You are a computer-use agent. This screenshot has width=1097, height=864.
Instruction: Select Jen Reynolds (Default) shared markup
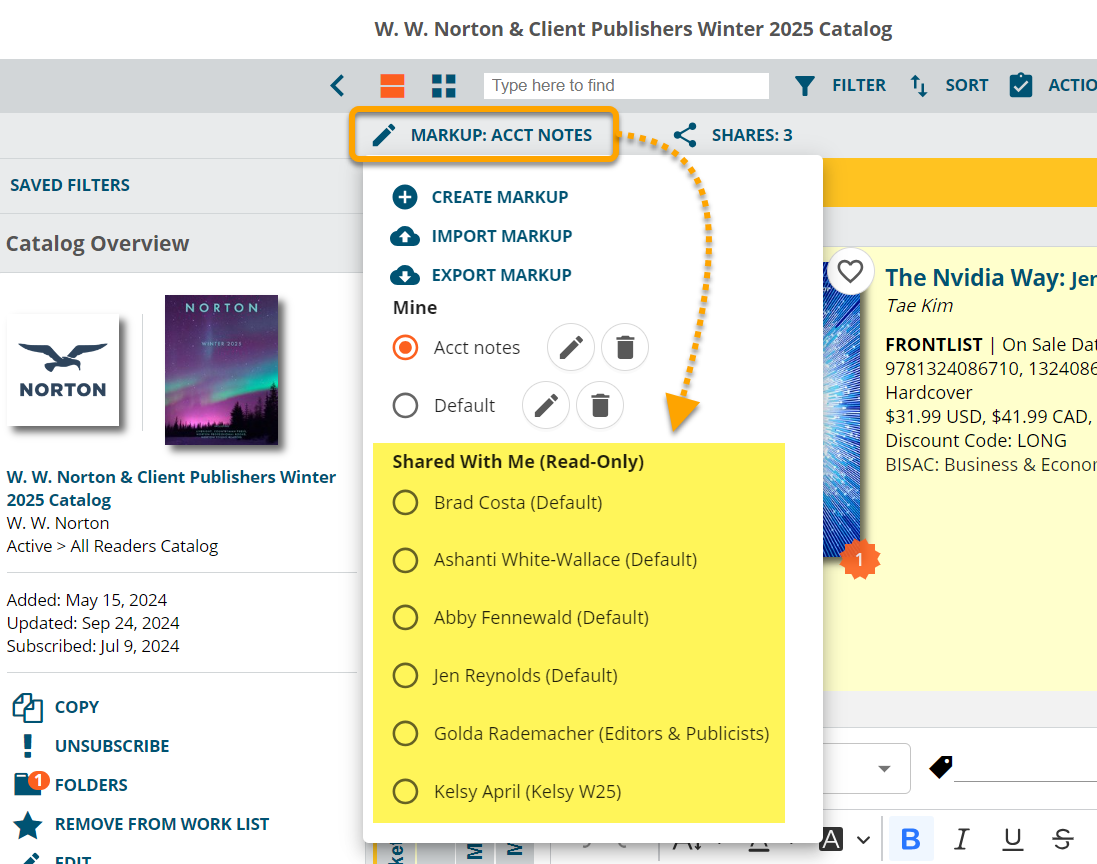405,676
